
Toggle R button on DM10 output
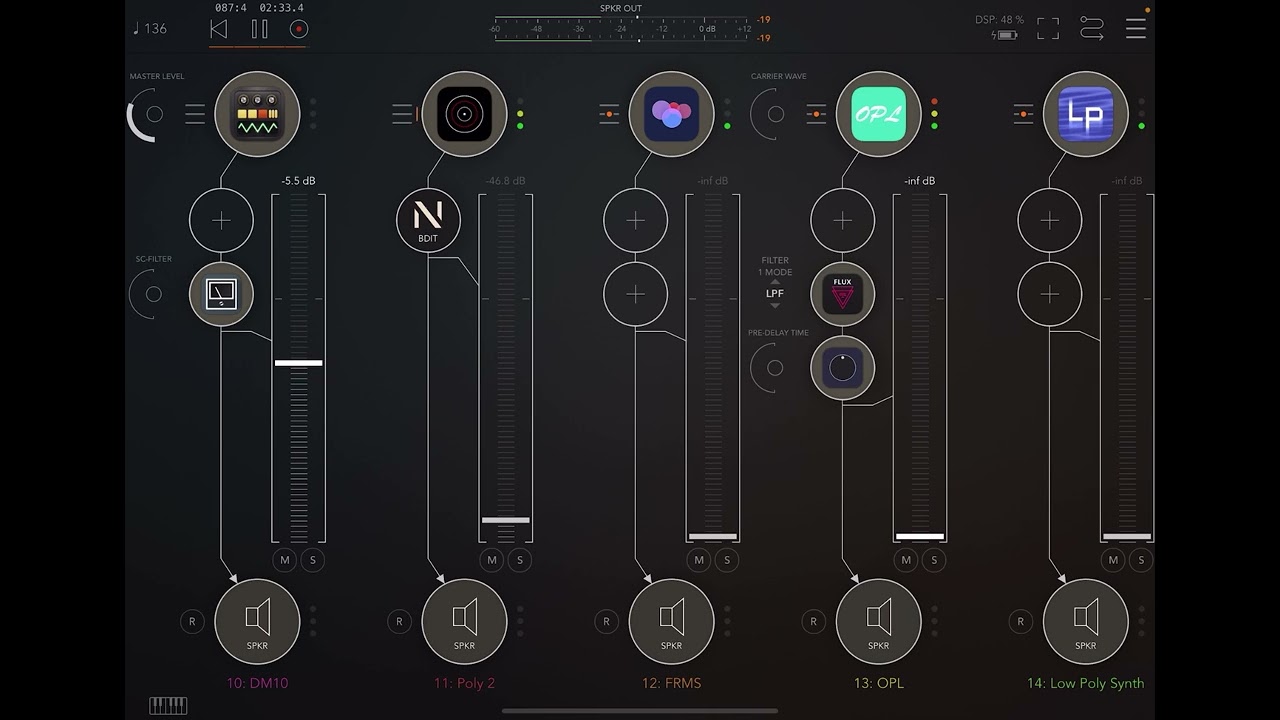(192, 621)
